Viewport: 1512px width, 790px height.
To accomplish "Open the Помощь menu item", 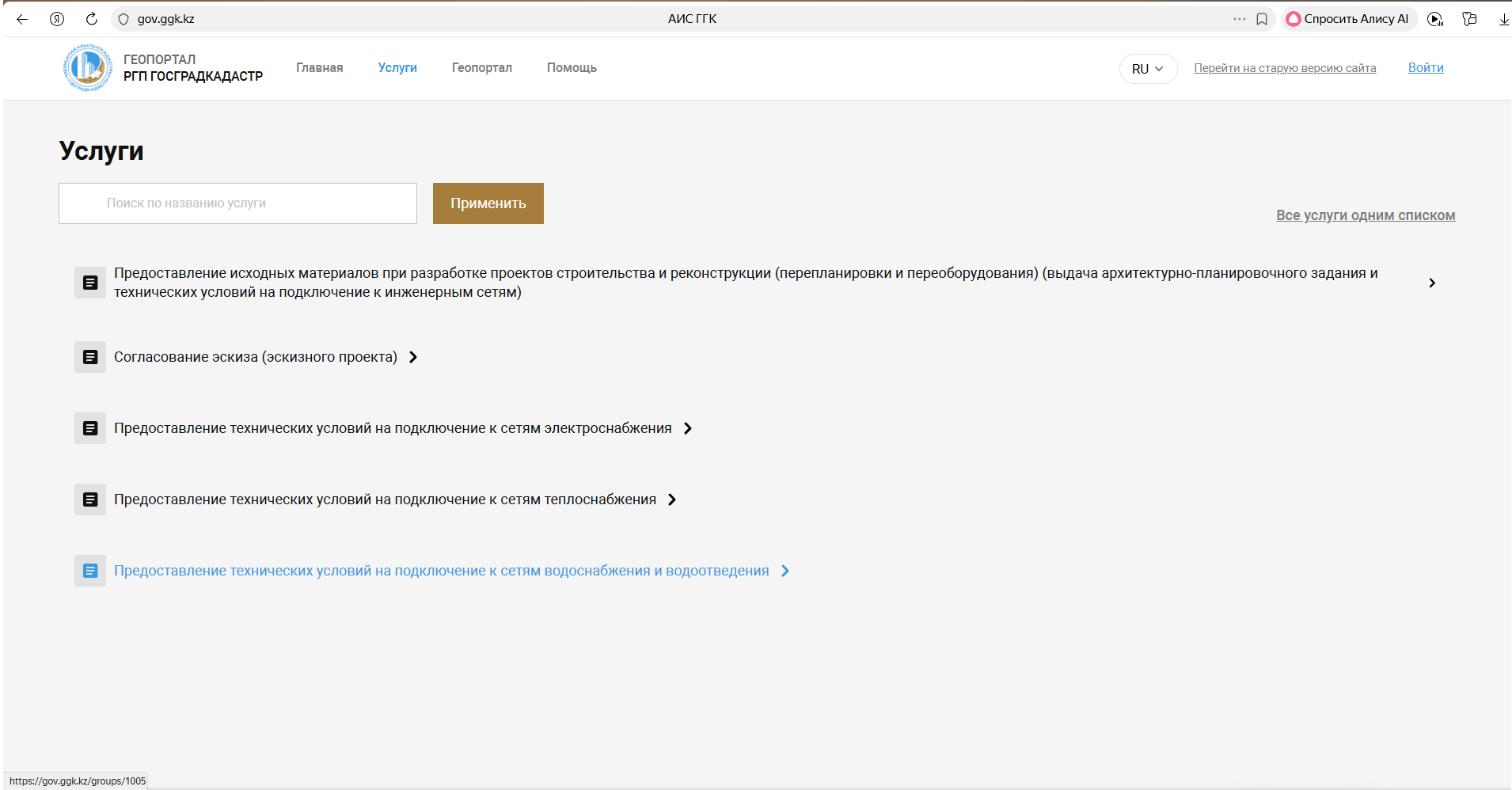I will pos(572,68).
